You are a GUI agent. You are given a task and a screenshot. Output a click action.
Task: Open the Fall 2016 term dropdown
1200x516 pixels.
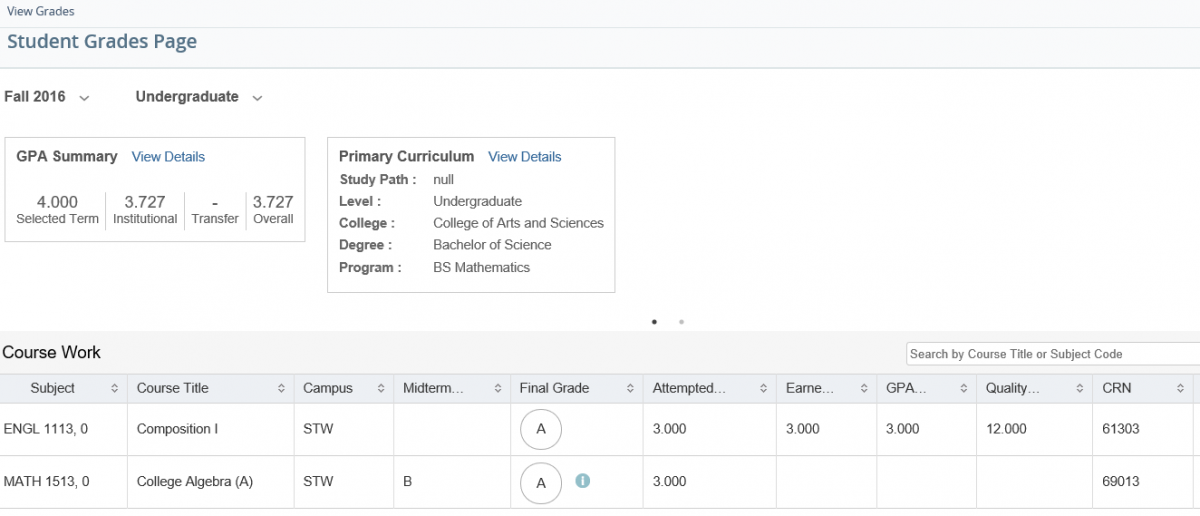47,97
